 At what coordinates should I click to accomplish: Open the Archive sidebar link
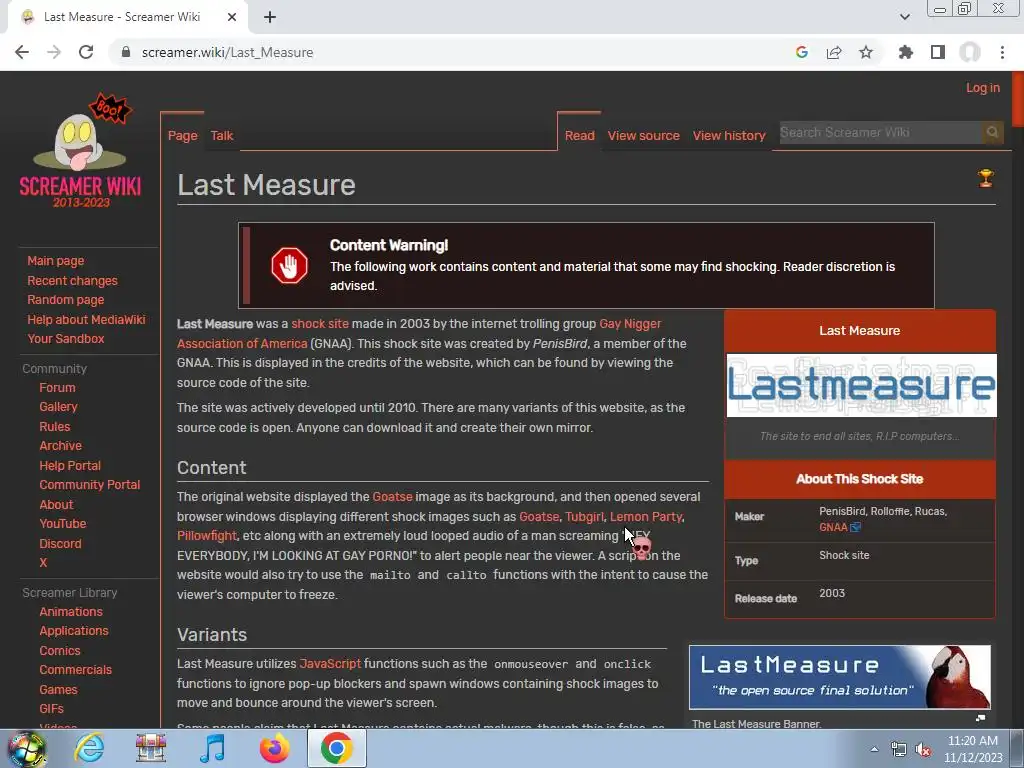click(60, 445)
